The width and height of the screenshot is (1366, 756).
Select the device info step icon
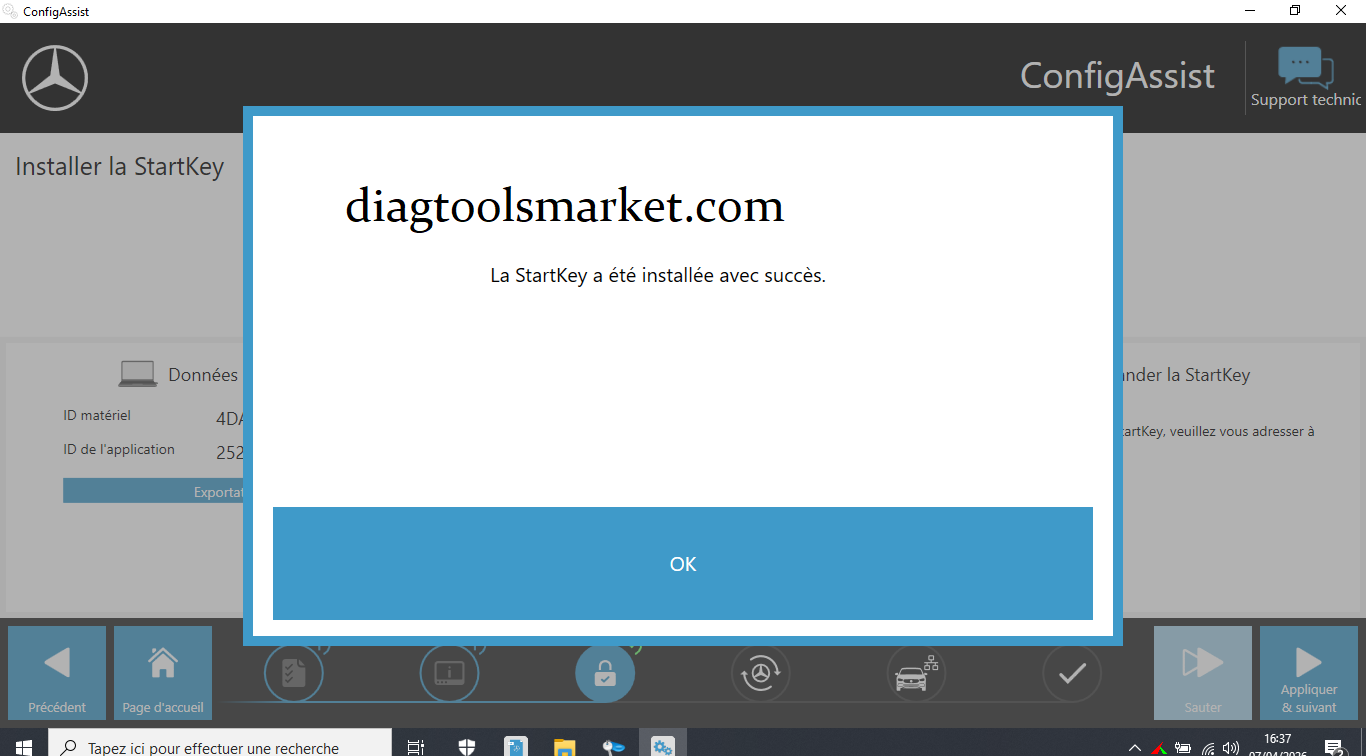(449, 673)
